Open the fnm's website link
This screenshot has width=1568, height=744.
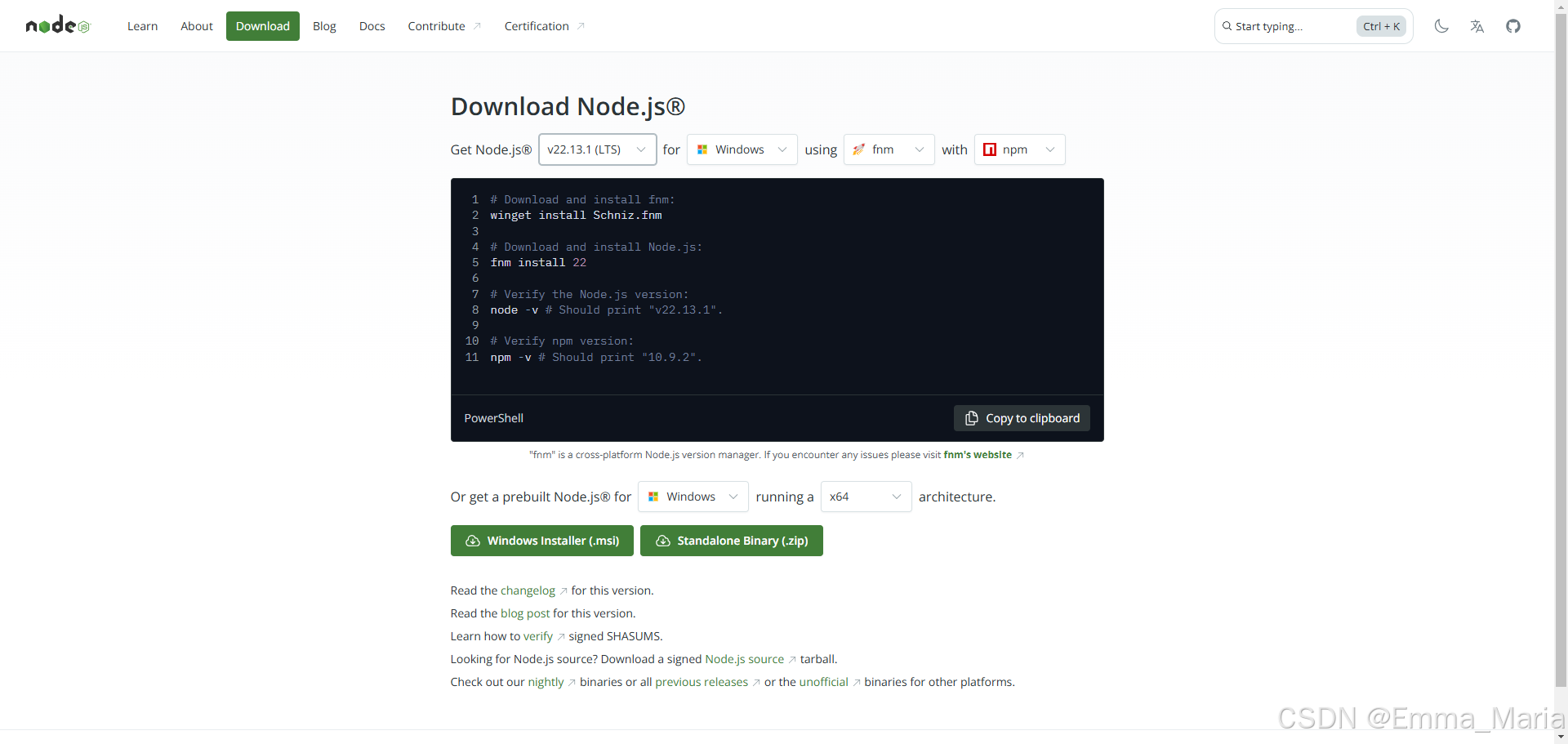coord(978,455)
